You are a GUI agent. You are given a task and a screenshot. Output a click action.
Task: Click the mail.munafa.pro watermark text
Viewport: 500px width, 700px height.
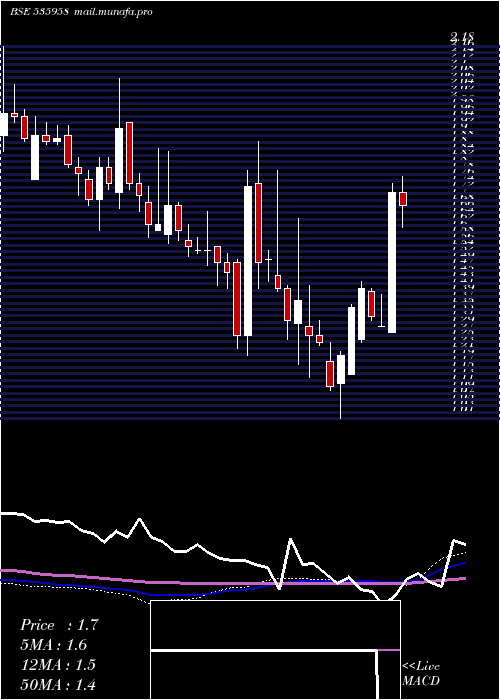click(x=112, y=12)
